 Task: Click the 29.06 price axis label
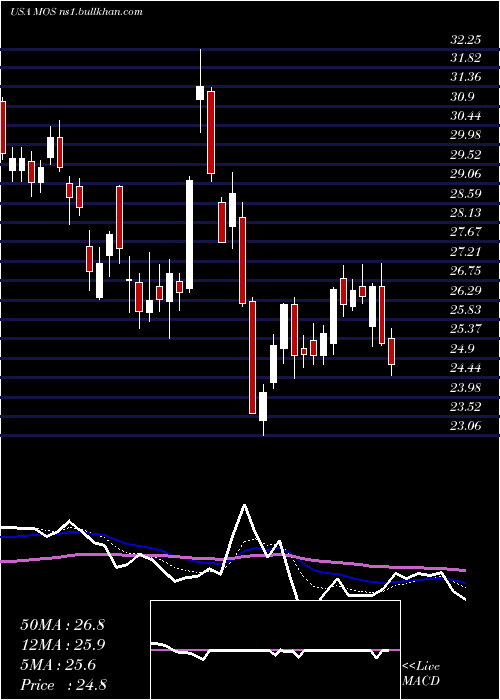click(x=466, y=174)
